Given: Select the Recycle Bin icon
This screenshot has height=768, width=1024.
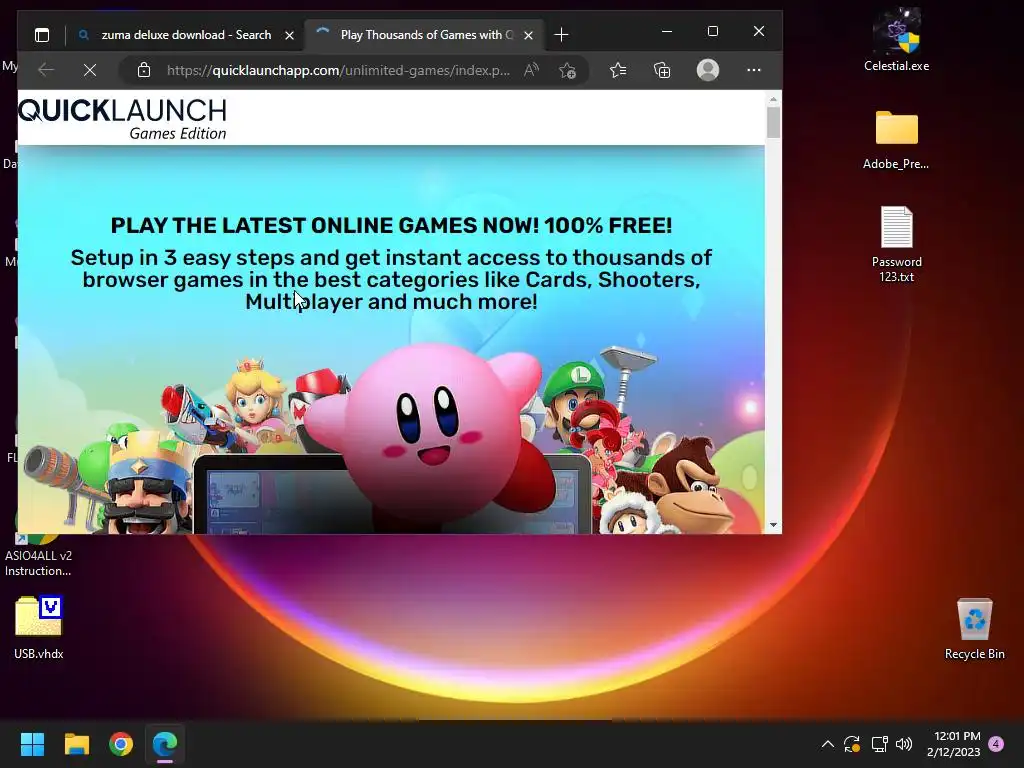Looking at the screenshot, I should (x=974, y=629).
